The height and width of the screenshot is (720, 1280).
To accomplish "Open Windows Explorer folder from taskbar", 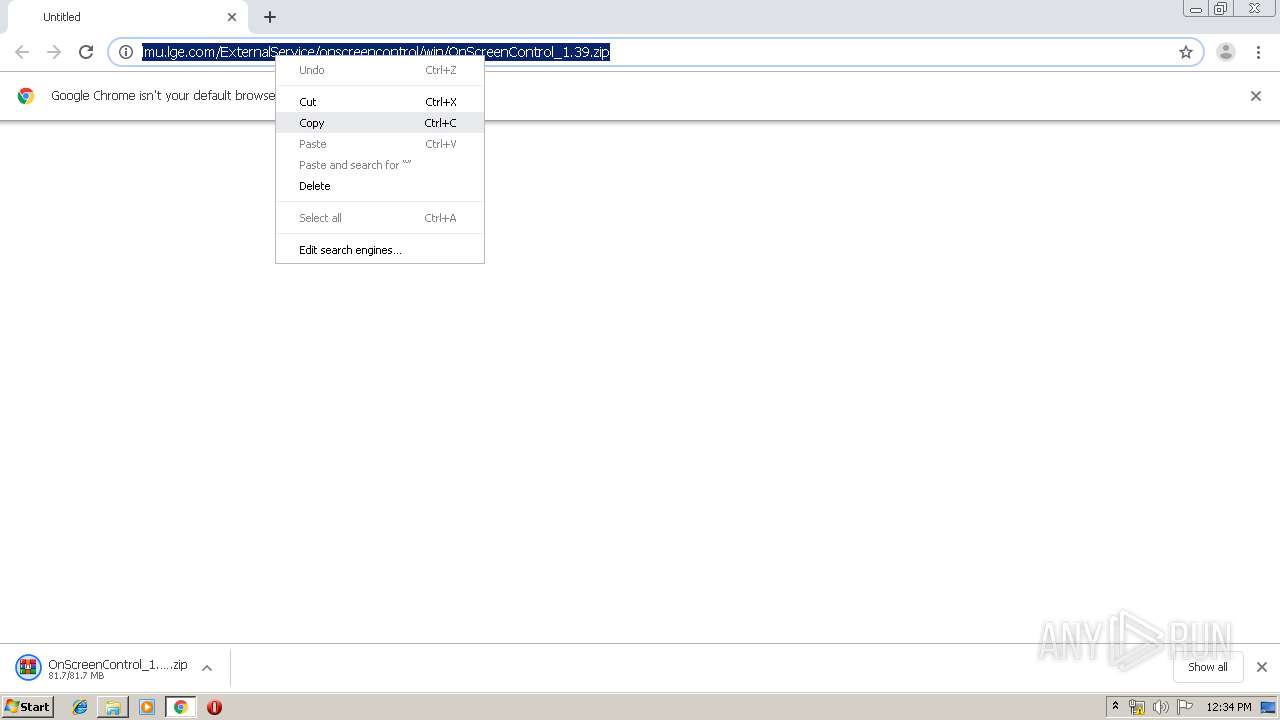I will click(113, 707).
